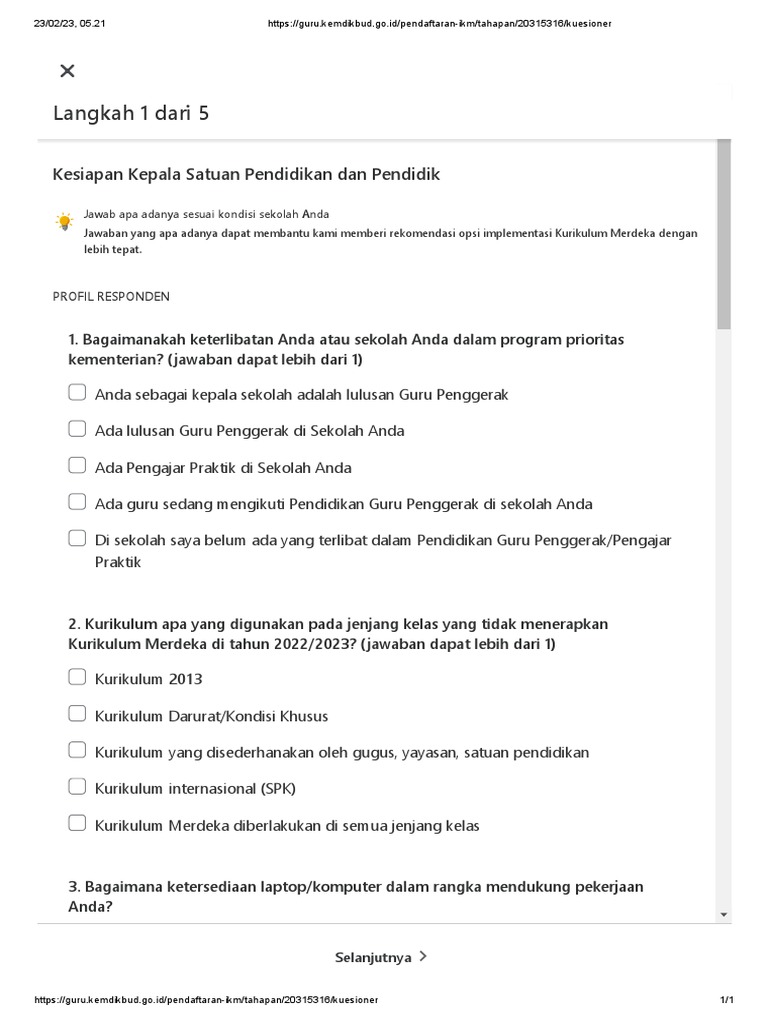
Task: Click the lightbulb tip icon
Action: pos(65,221)
